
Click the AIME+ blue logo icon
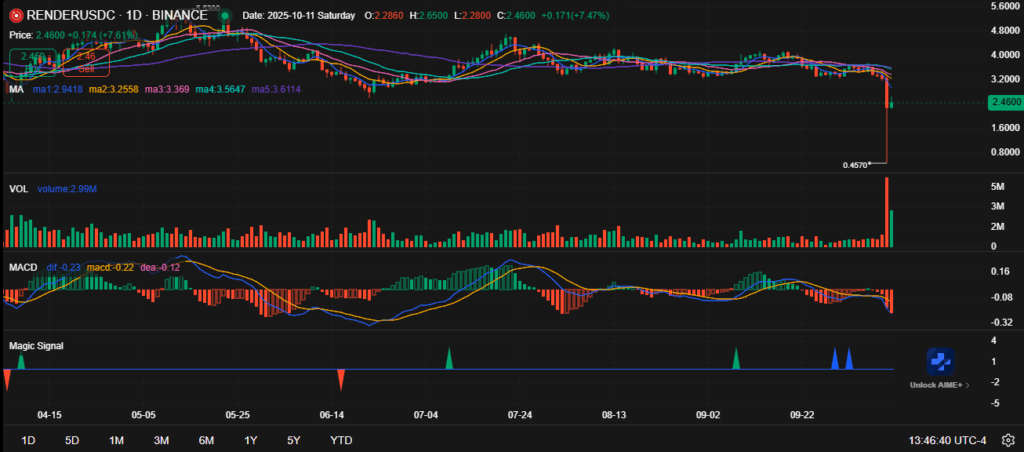[x=942, y=363]
